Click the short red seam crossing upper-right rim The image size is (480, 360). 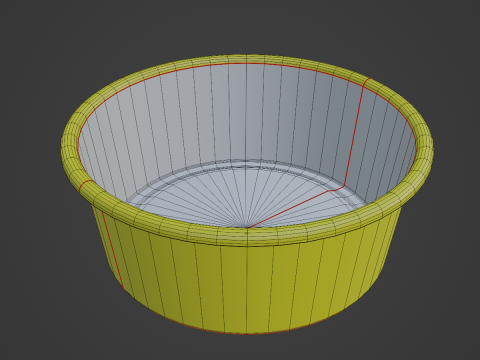click(x=367, y=82)
